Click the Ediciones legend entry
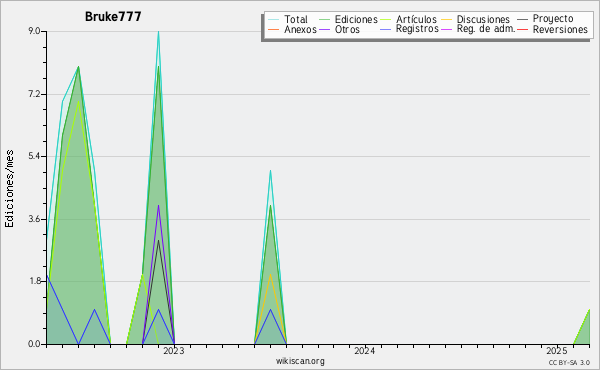The height and width of the screenshot is (370, 600). 348,19
